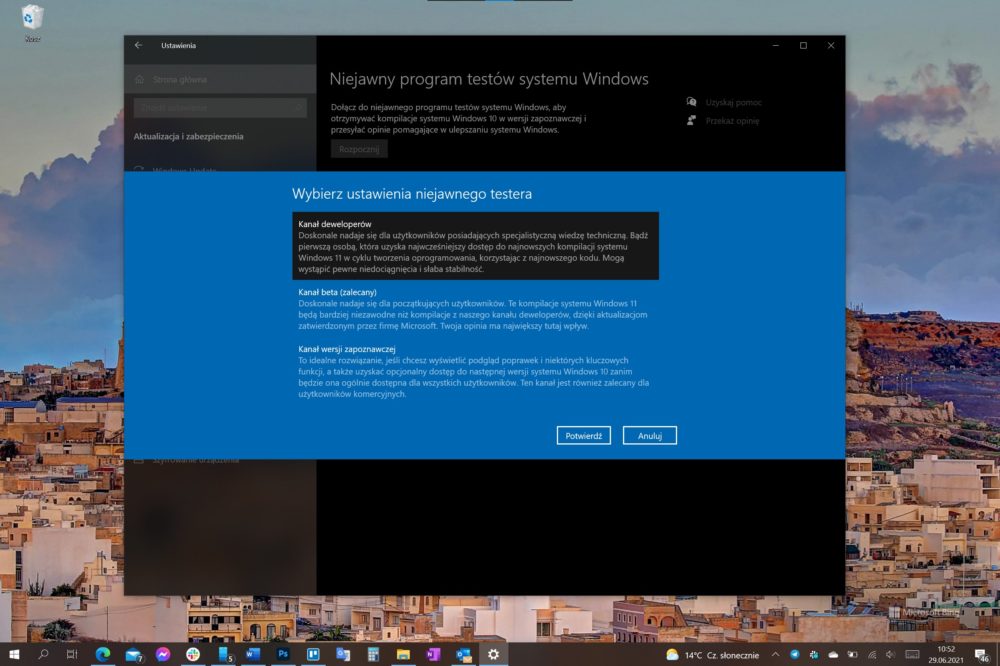Image resolution: width=1000 pixels, height=666 pixels.
Task: Go to Strona główna in Settings sidebar
Action: point(220,79)
